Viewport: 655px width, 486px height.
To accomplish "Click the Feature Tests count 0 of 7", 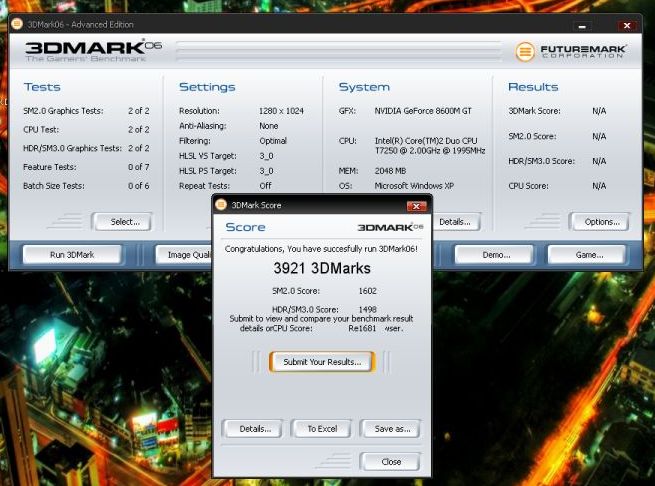I will click(139, 167).
